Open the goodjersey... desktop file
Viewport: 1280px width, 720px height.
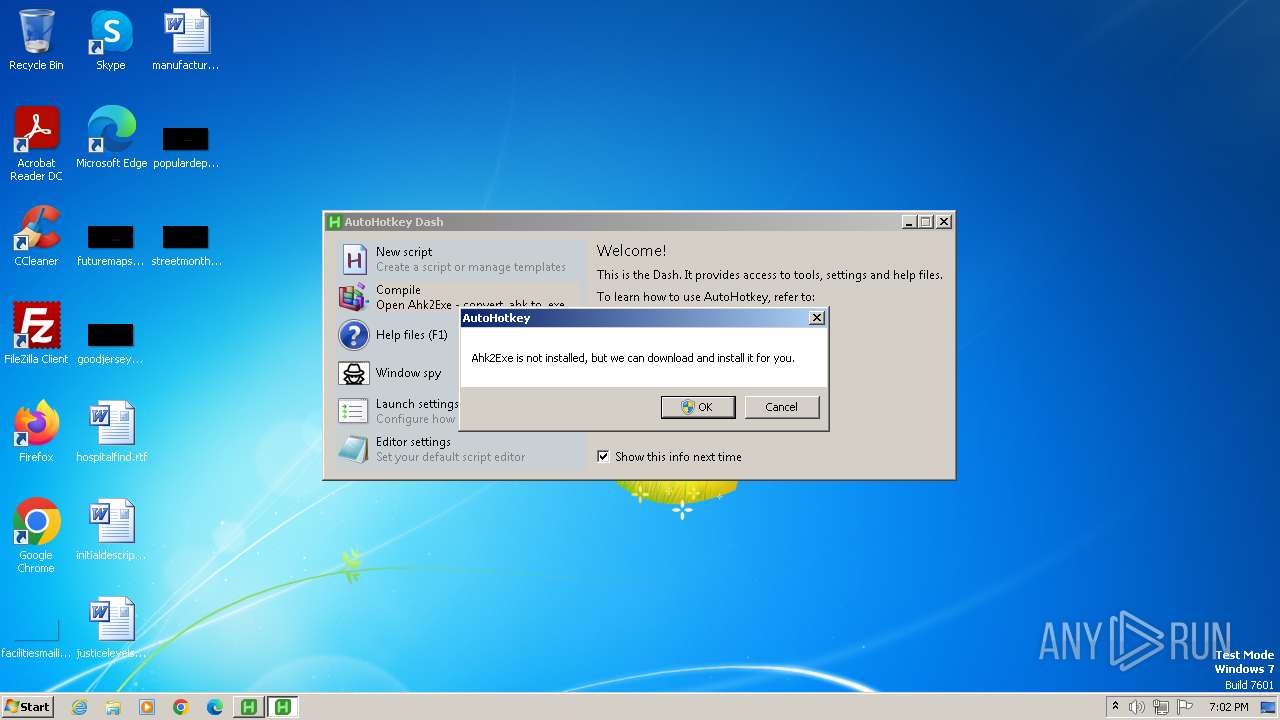pyautogui.click(x=111, y=342)
